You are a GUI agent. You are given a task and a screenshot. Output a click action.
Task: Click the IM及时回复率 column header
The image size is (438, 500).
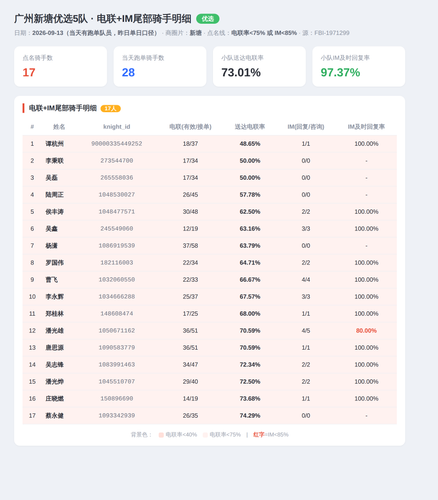pos(366,127)
